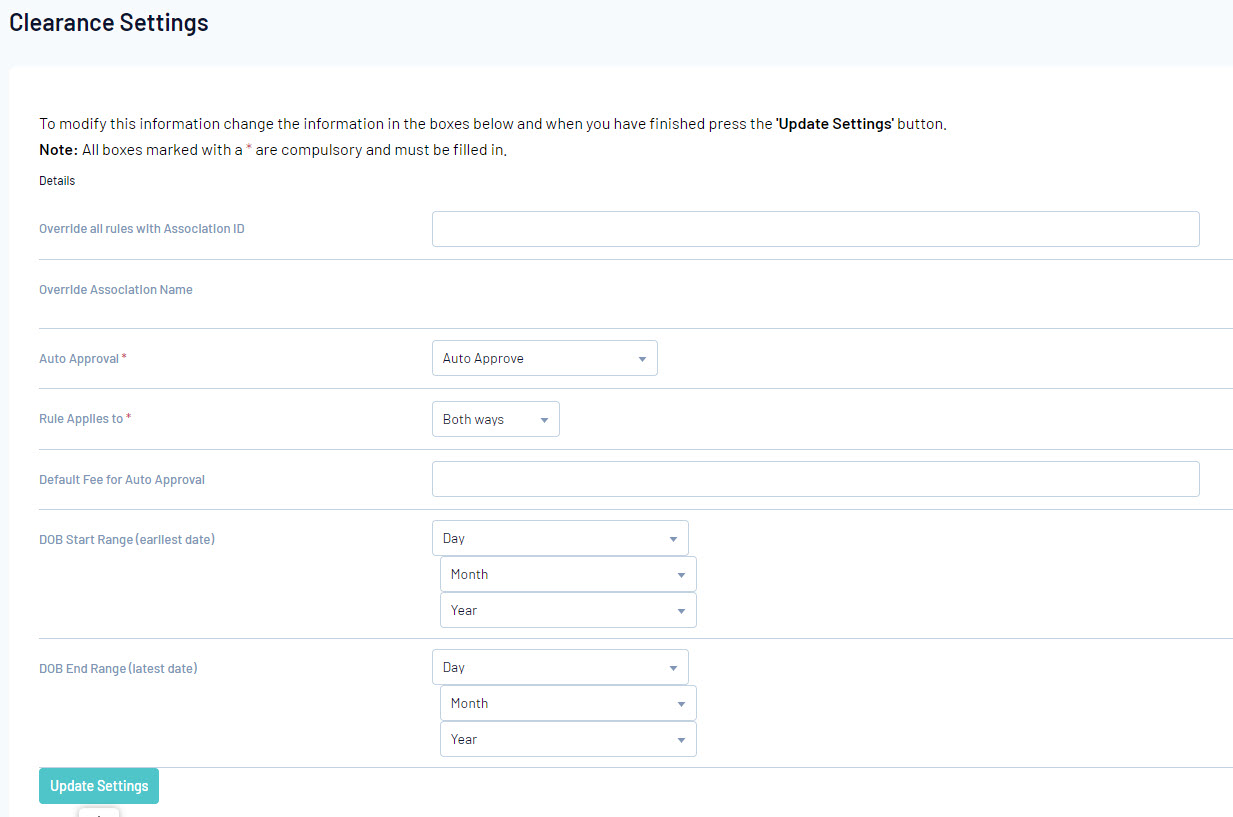
Task: Click the 'Default Fee for Auto Approval' label
Action: pos(122,480)
